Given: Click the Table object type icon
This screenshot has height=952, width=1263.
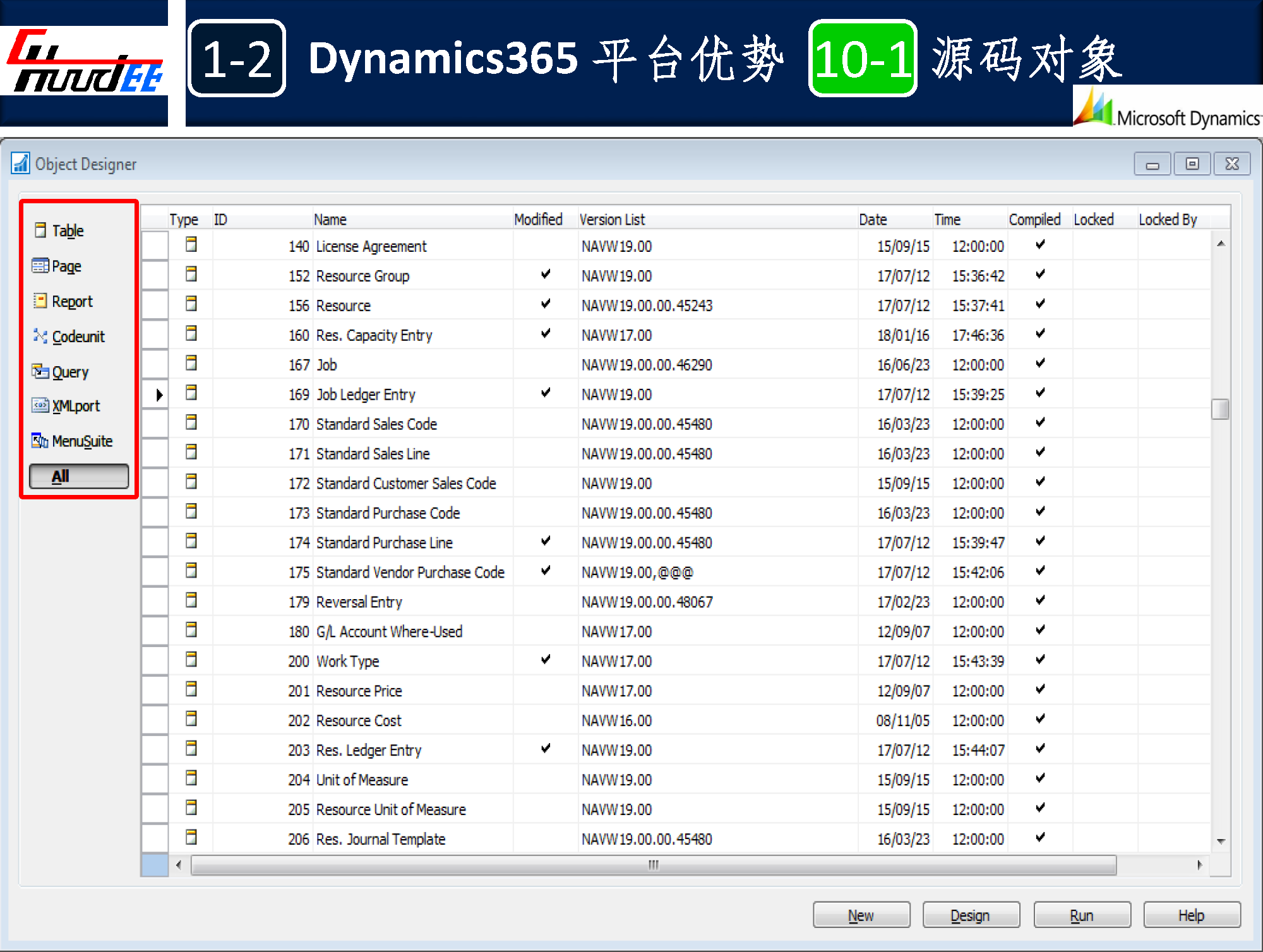Looking at the screenshot, I should [x=40, y=230].
